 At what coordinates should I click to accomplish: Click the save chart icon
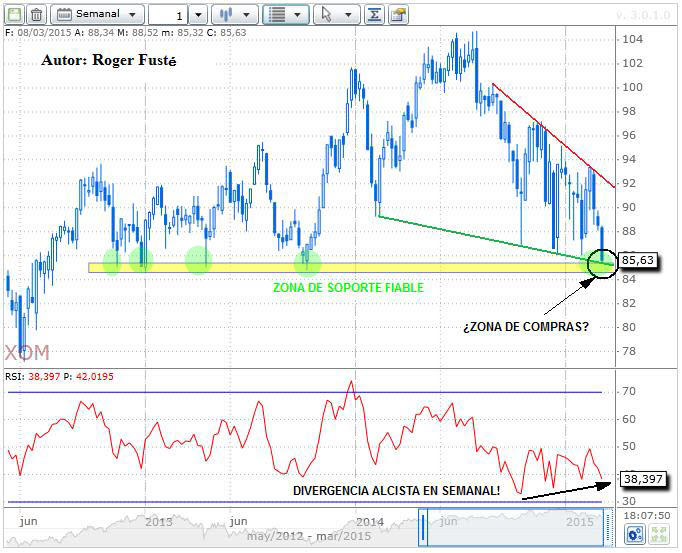coord(14,15)
